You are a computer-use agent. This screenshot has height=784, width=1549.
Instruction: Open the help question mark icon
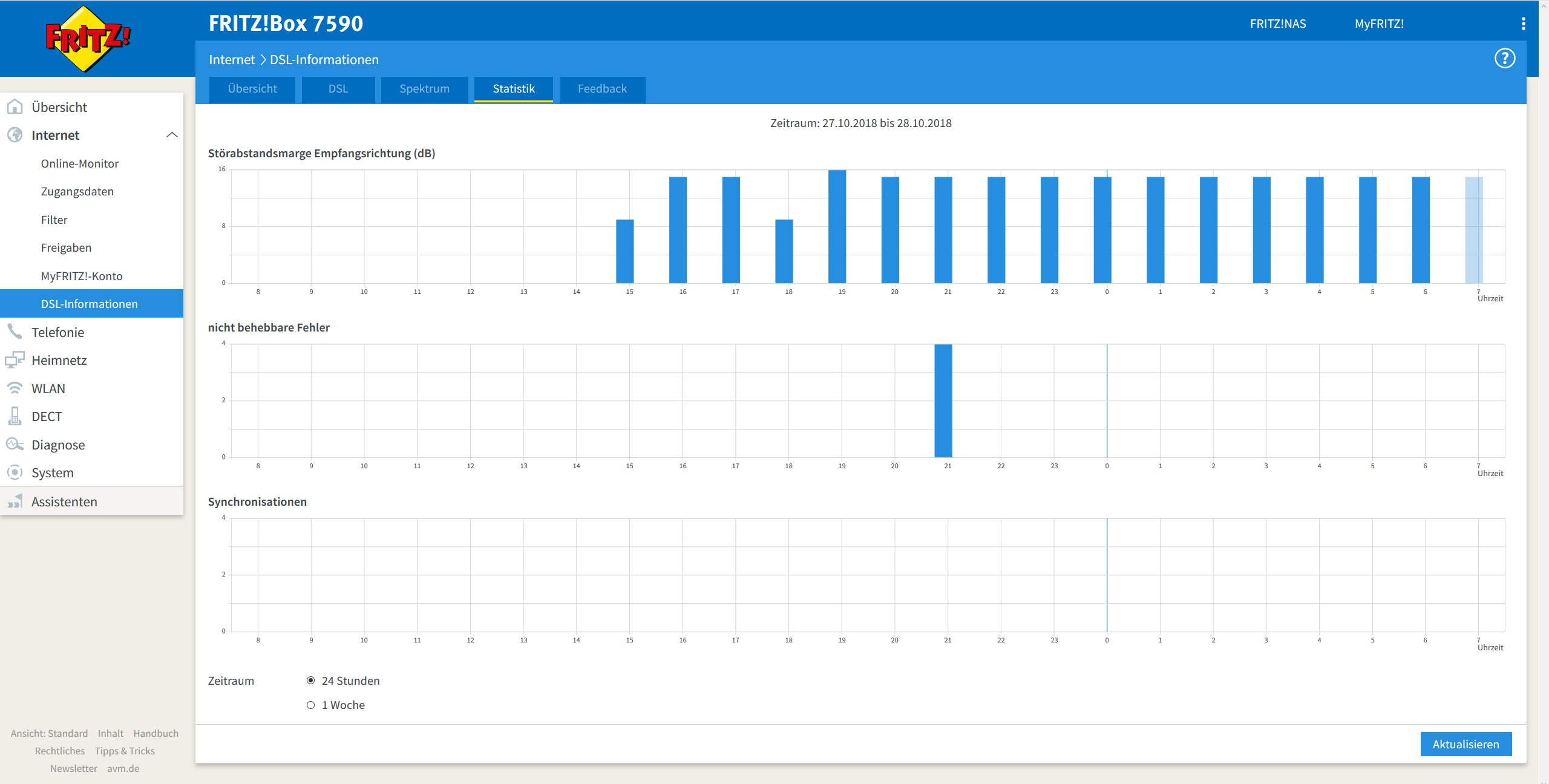point(1504,59)
